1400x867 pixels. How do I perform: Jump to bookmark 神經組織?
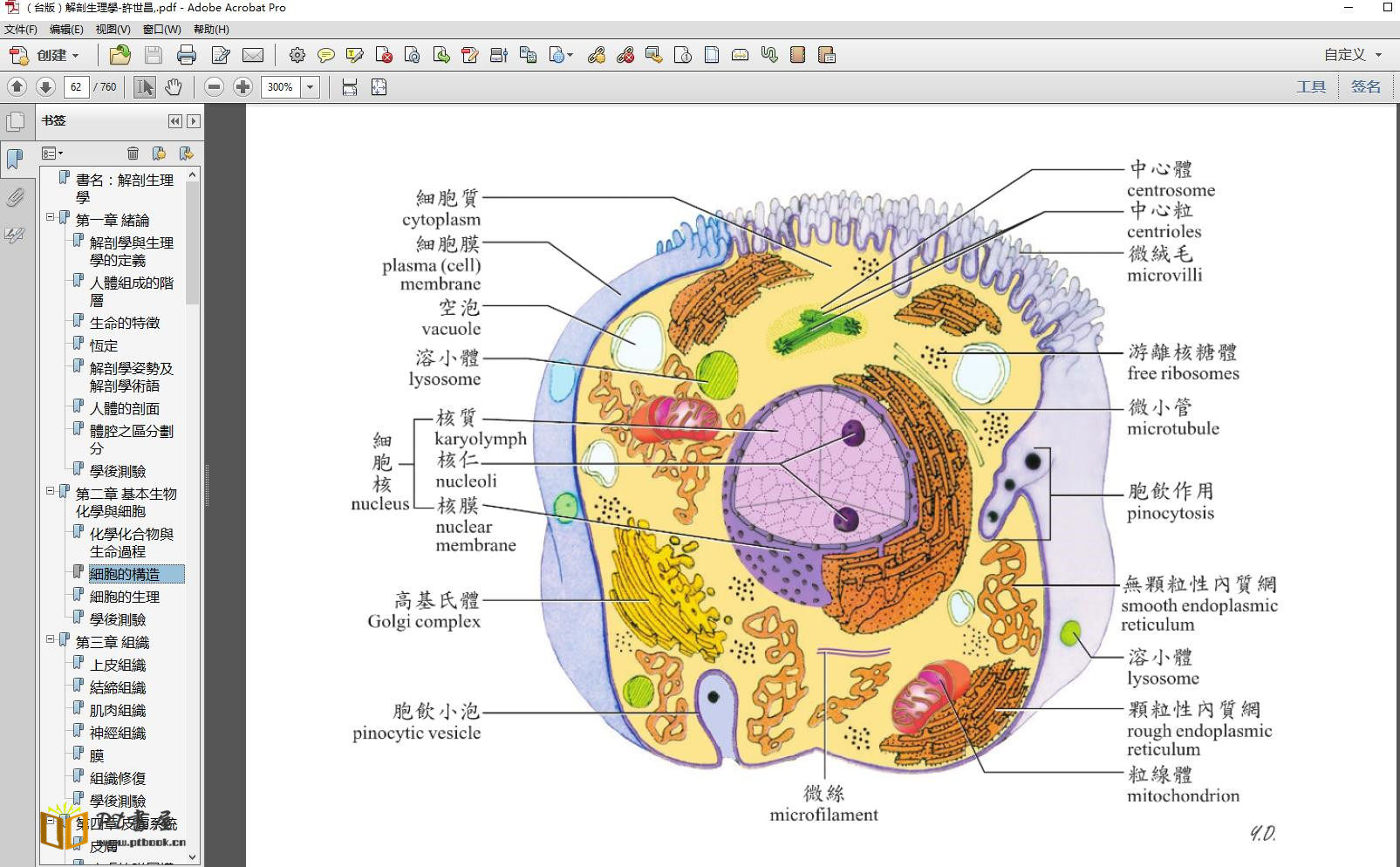[x=118, y=733]
